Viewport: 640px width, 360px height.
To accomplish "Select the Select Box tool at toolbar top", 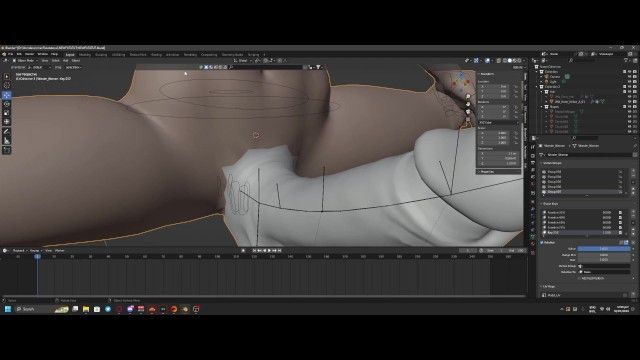I will click(x=7, y=76).
